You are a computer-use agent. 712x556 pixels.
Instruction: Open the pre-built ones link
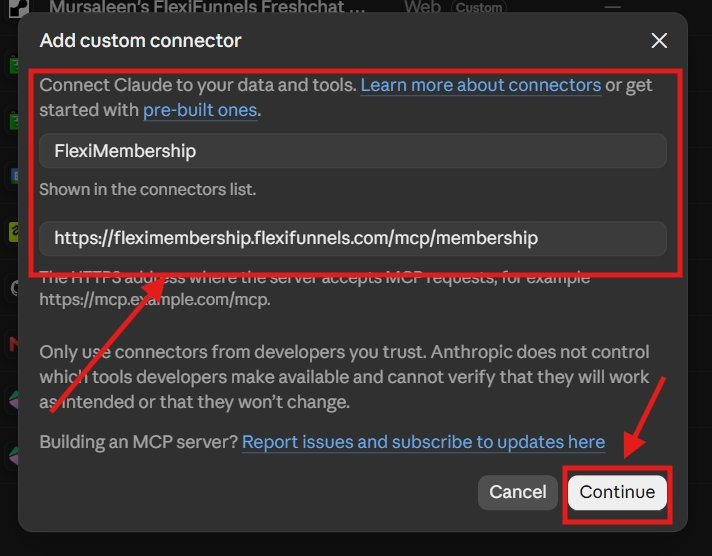pos(200,110)
